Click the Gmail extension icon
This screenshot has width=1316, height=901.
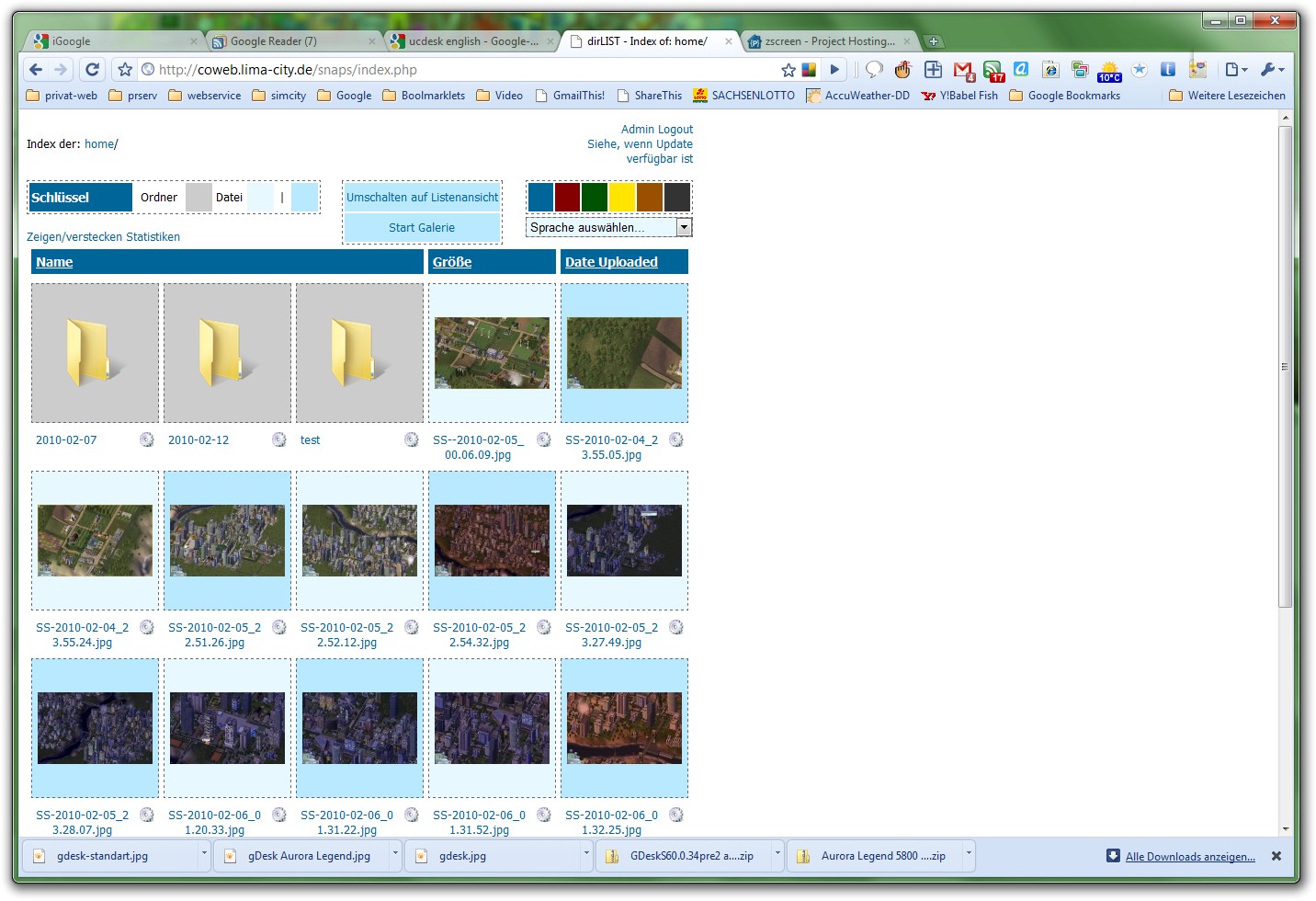(963, 70)
